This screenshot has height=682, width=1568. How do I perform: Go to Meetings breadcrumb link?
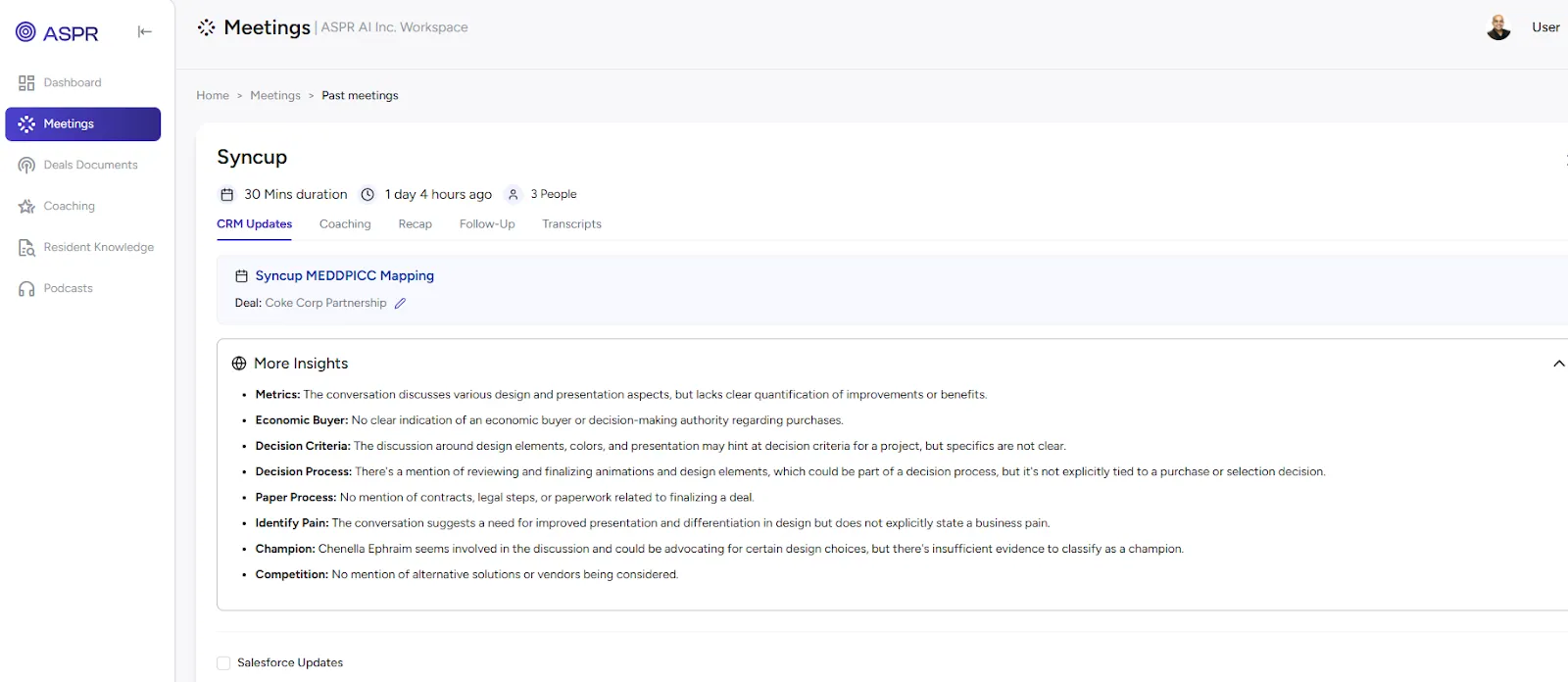pos(275,96)
